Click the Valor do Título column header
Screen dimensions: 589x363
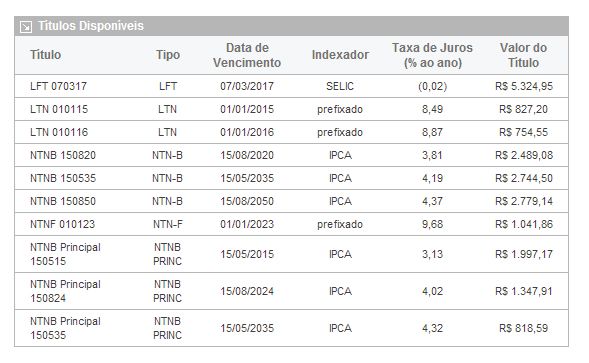pos(523,55)
